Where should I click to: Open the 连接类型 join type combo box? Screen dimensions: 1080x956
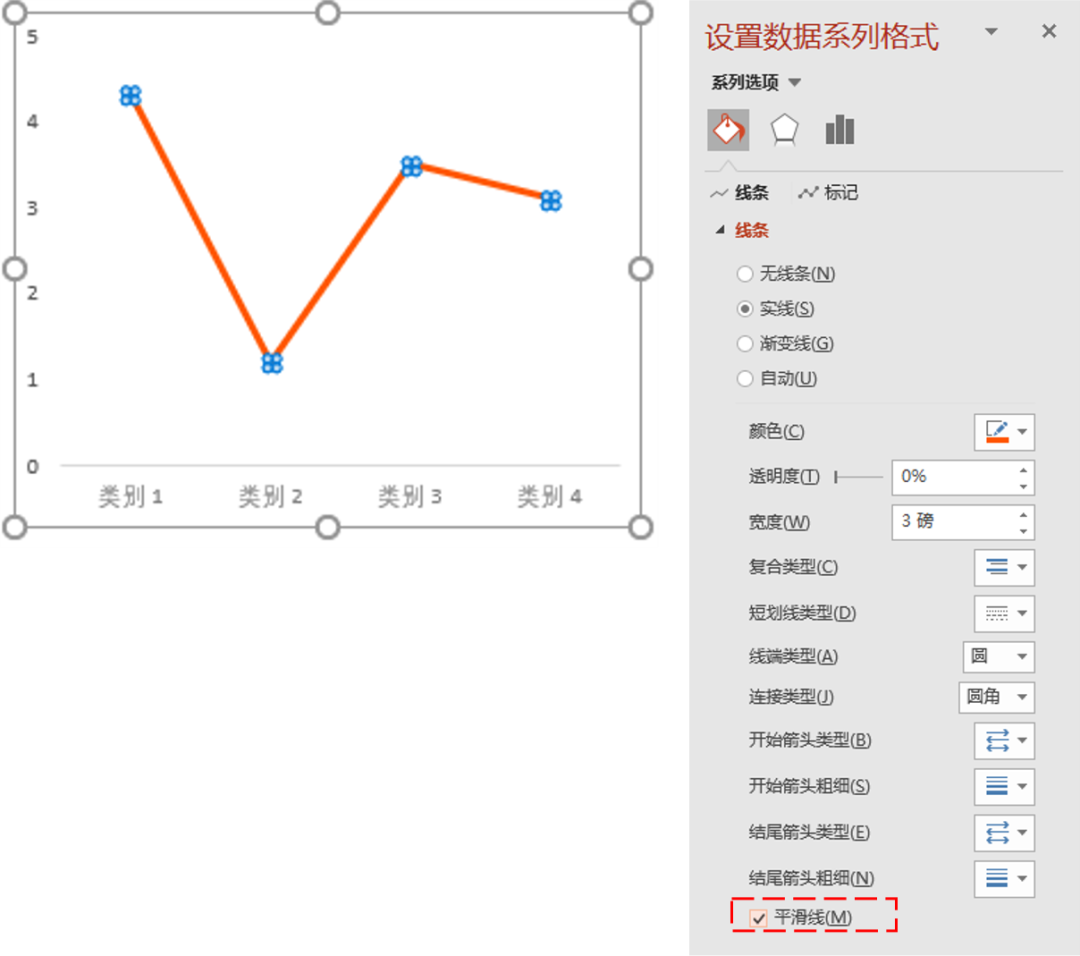pyautogui.click(x=996, y=697)
